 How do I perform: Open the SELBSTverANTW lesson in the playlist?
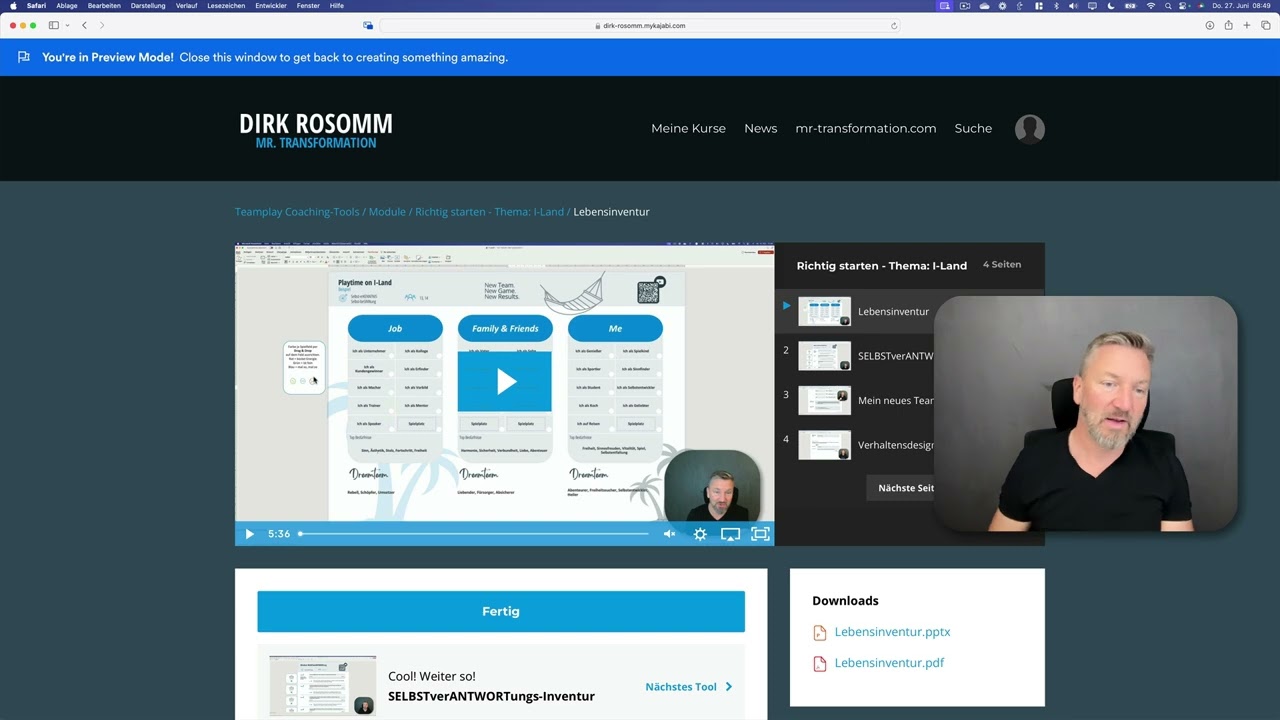(x=895, y=356)
